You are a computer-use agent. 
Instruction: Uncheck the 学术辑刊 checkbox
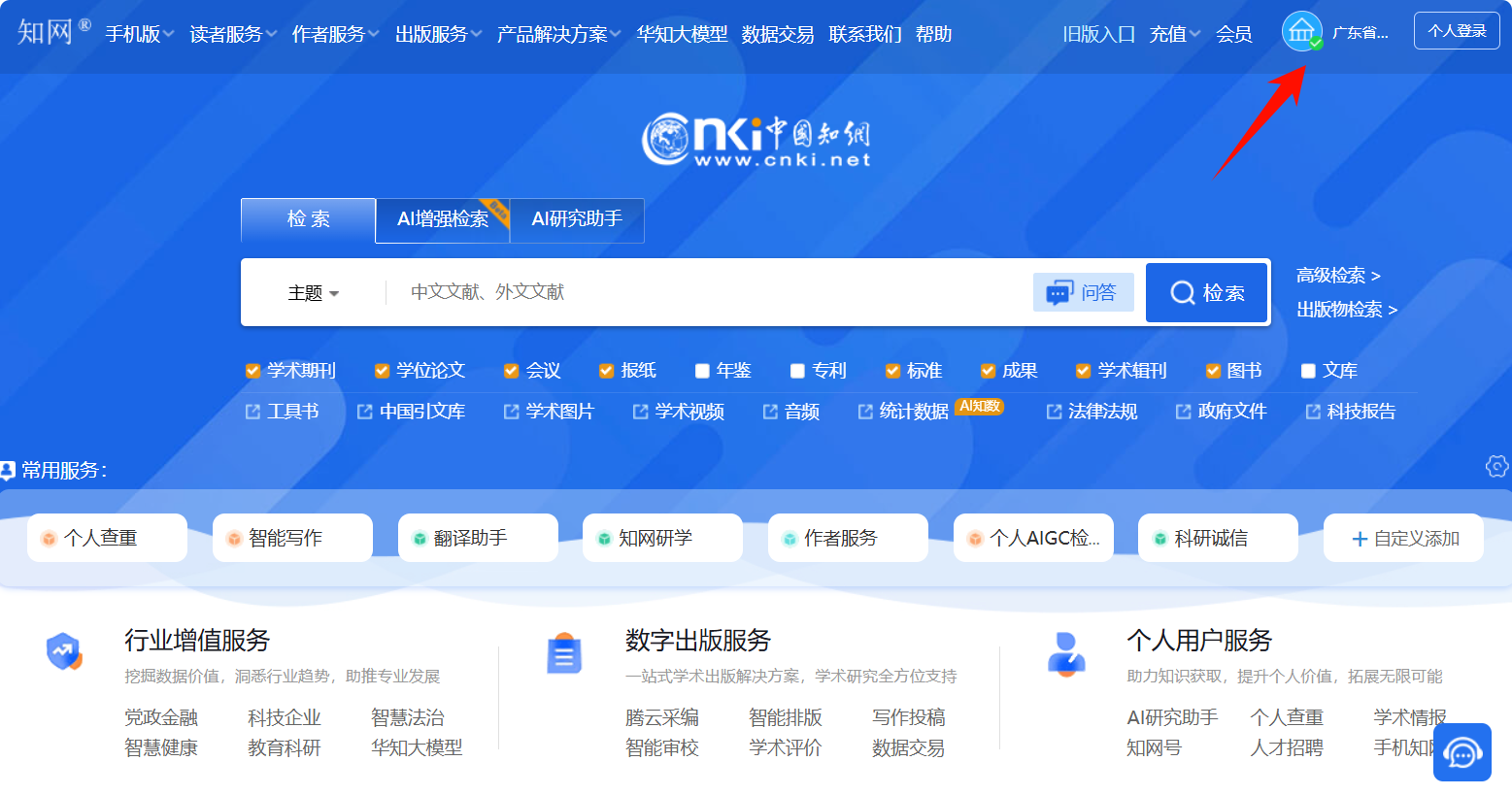pyautogui.click(x=1083, y=371)
